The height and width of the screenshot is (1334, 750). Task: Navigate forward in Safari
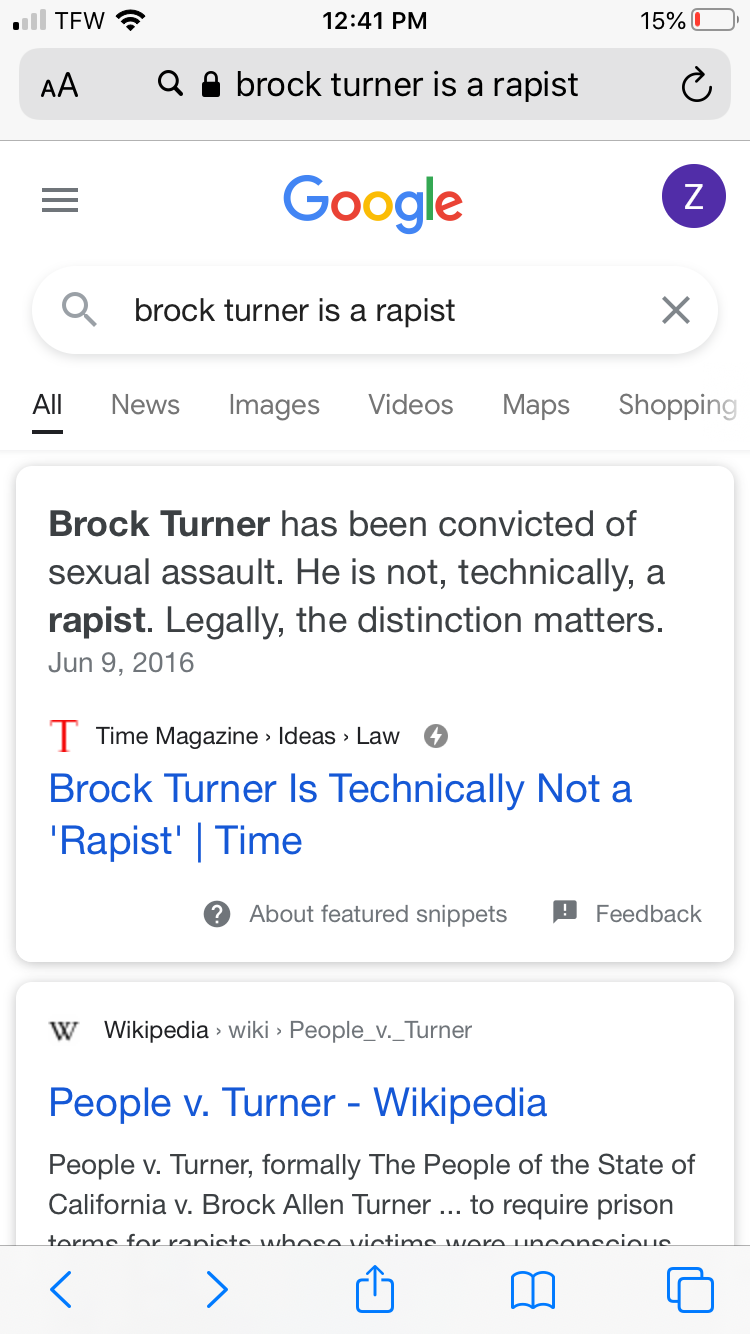click(x=217, y=1290)
